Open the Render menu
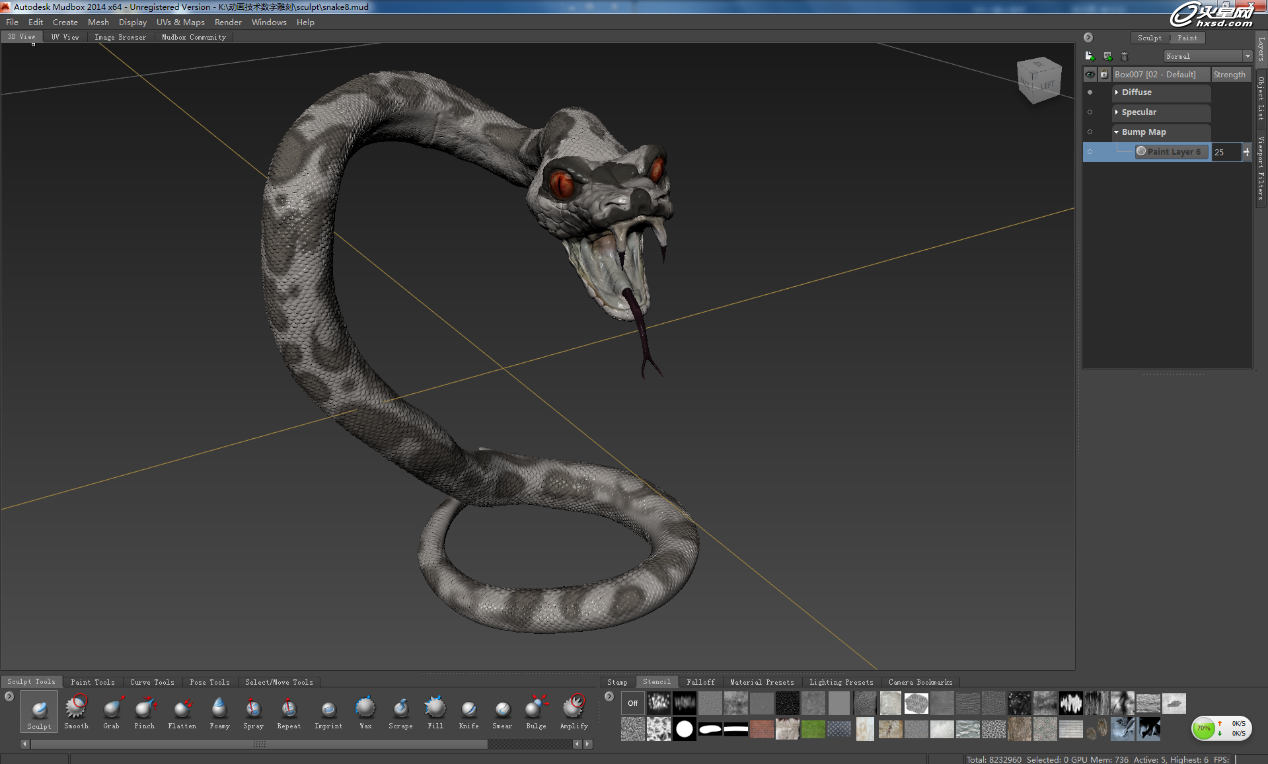The width and height of the screenshot is (1268, 764). [228, 22]
